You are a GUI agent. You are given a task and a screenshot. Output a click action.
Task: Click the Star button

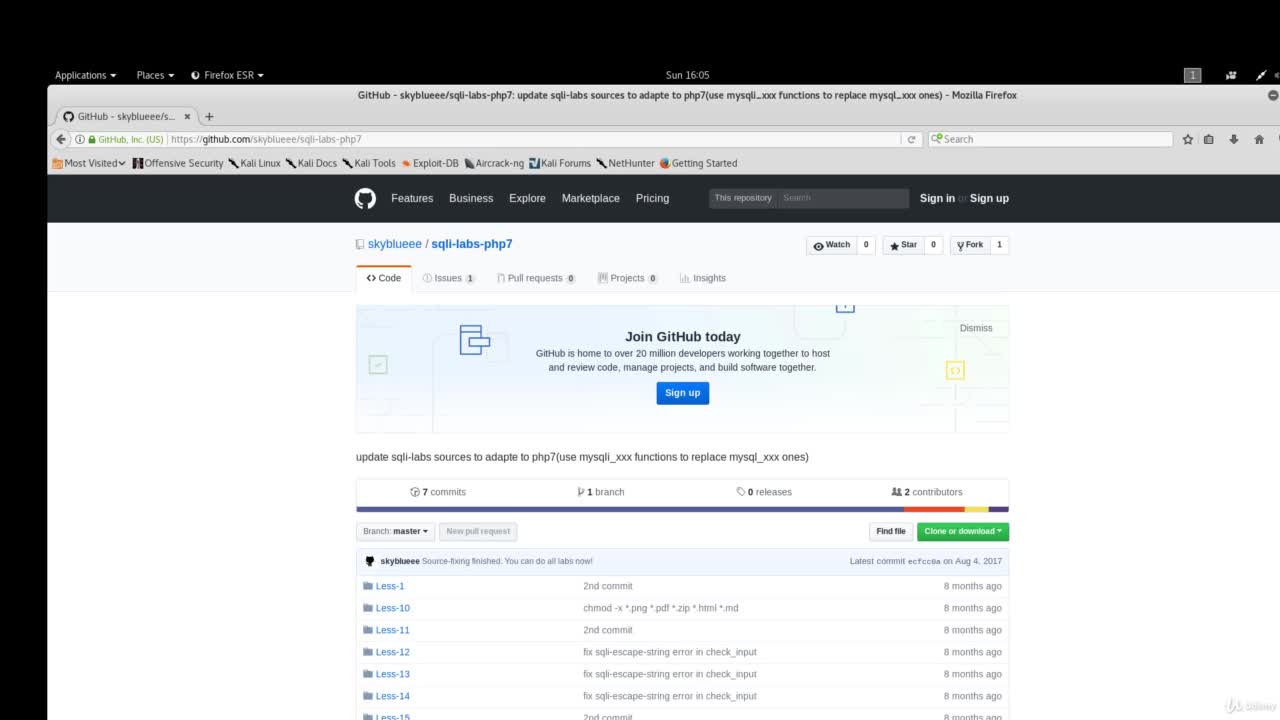click(x=903, y=245)
